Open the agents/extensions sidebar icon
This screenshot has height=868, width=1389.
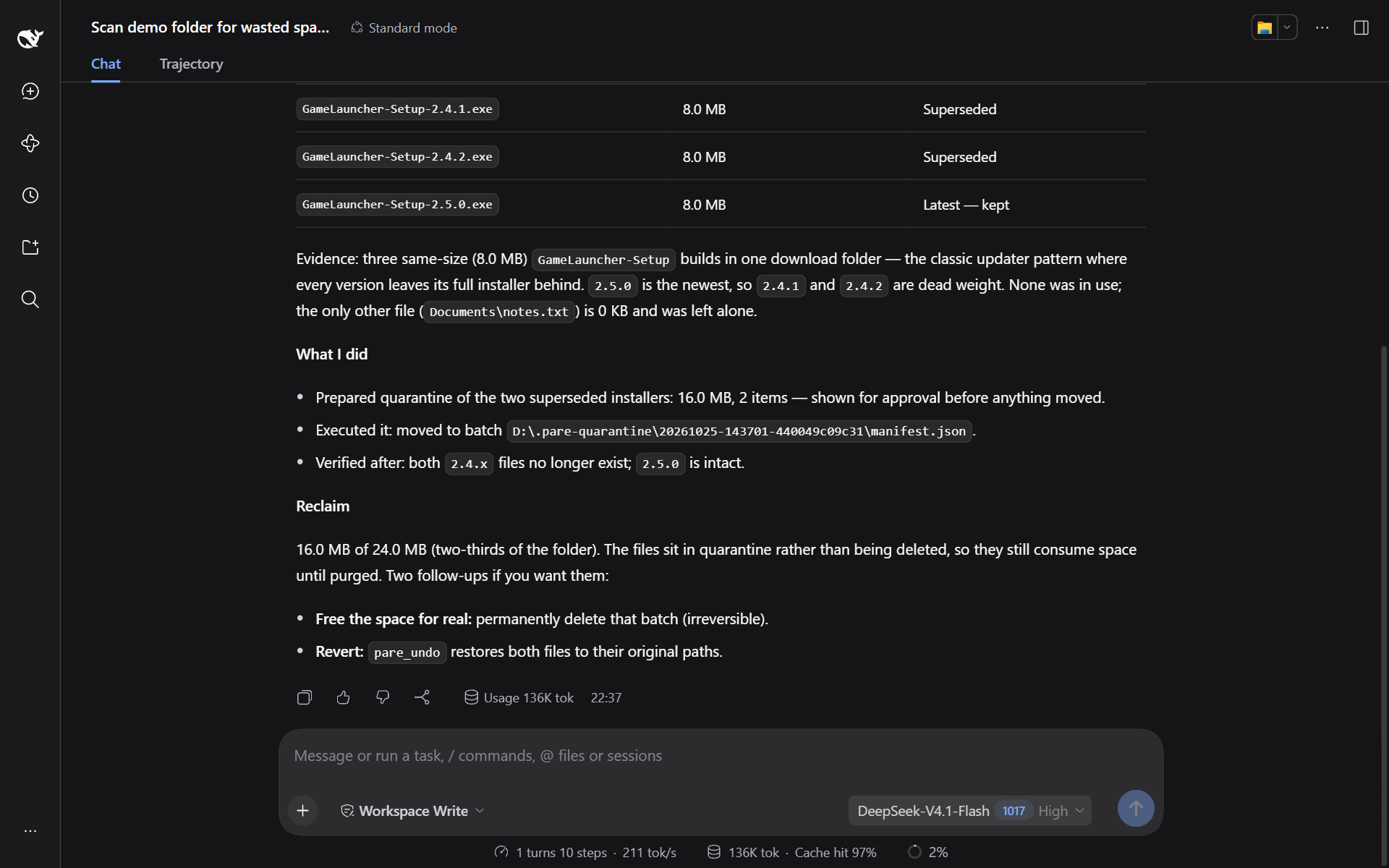(x=30, y=143)
